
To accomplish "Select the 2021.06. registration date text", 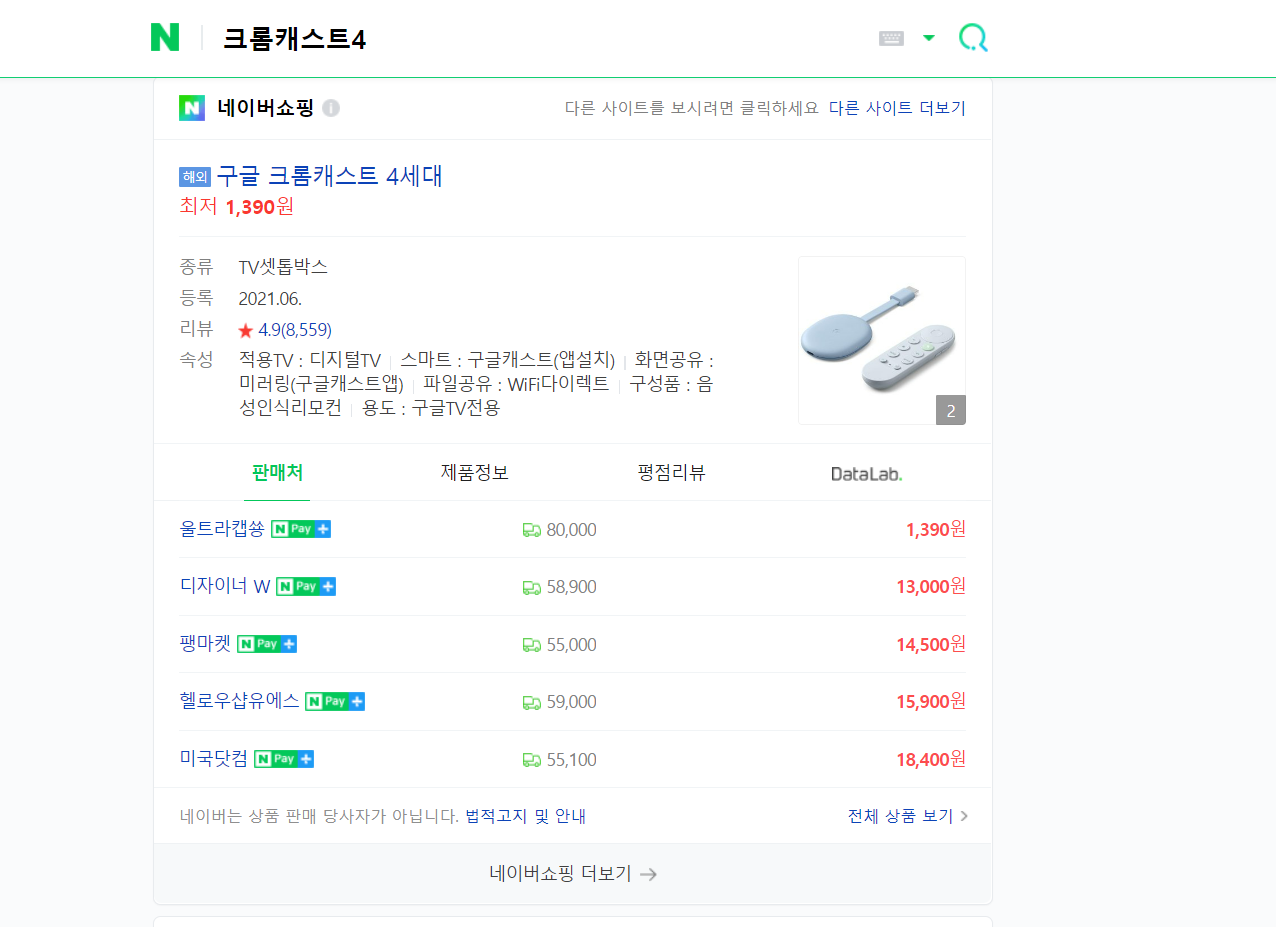I will 270,298.
